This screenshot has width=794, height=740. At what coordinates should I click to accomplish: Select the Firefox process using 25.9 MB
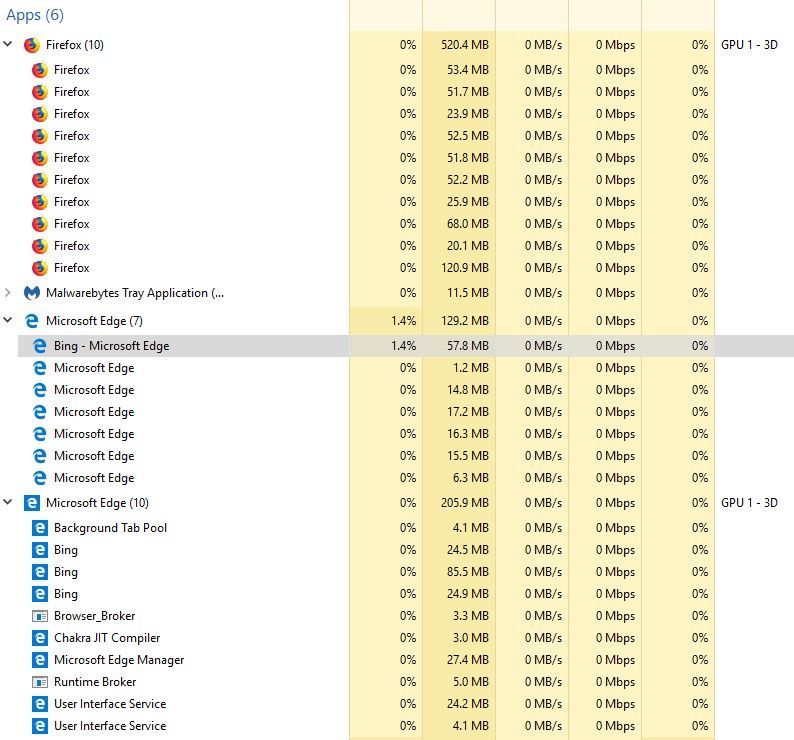[406, 202]
